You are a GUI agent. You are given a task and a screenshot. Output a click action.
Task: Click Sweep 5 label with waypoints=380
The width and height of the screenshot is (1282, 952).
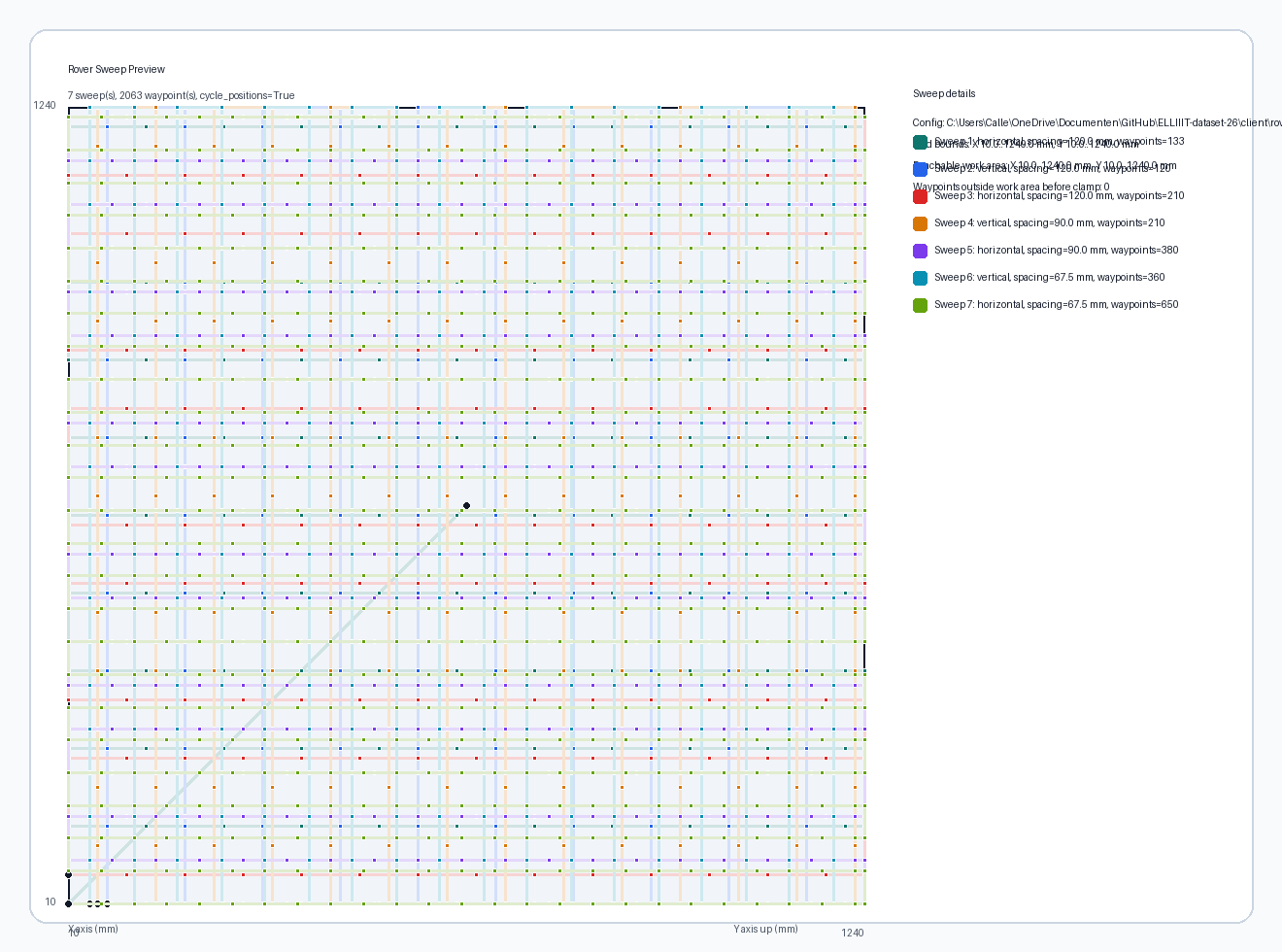tap(1056, 251)
